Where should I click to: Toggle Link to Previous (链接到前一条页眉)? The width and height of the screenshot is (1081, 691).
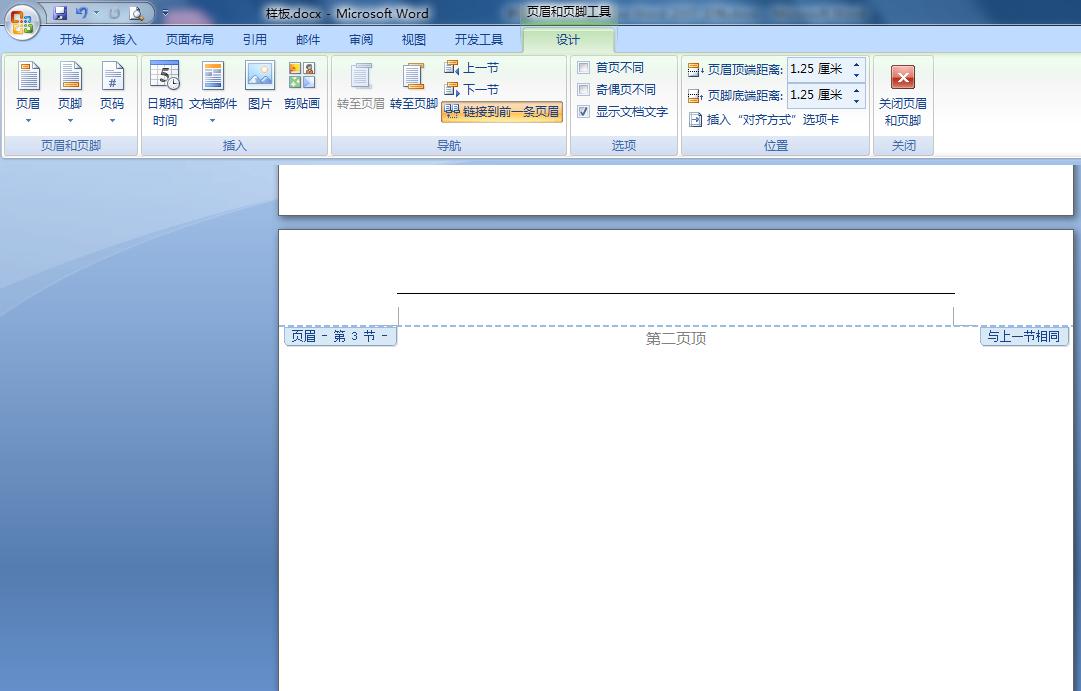tap(502, 112)
